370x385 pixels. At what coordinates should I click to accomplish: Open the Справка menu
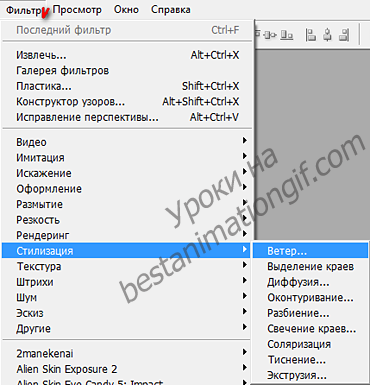coord(171,10)
